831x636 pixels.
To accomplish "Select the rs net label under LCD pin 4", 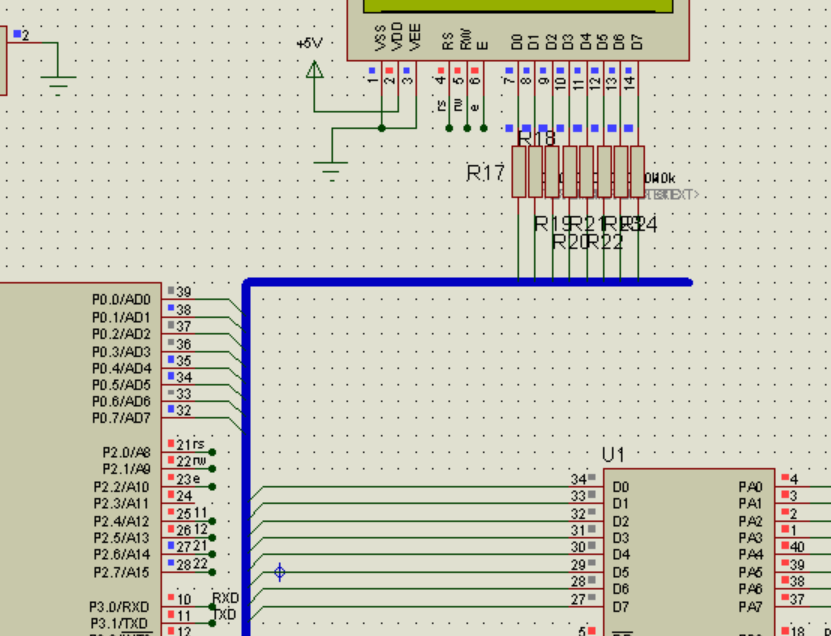I will pyautogui.click(x=441, y=105).
